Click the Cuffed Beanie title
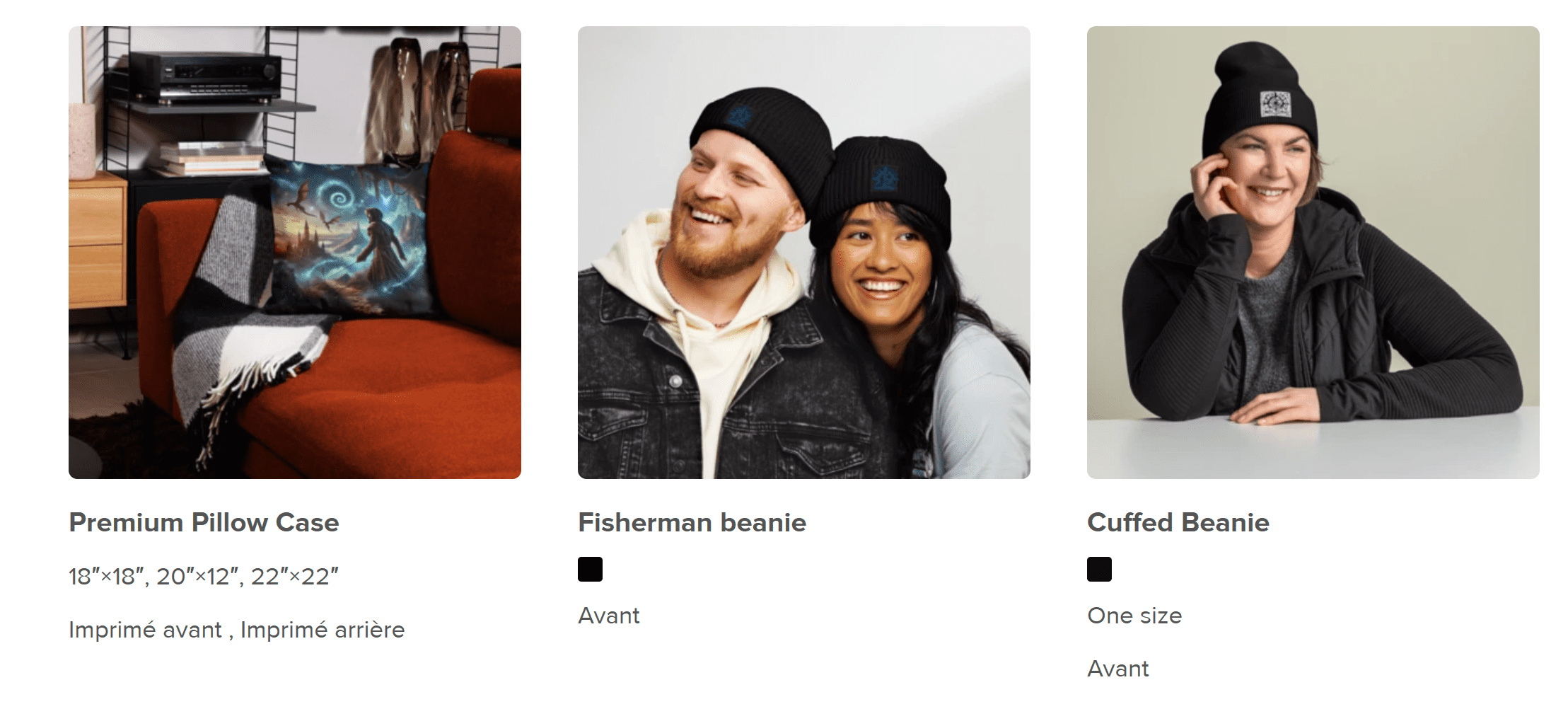1568x709 pixels. click(x=1178, y=522)
